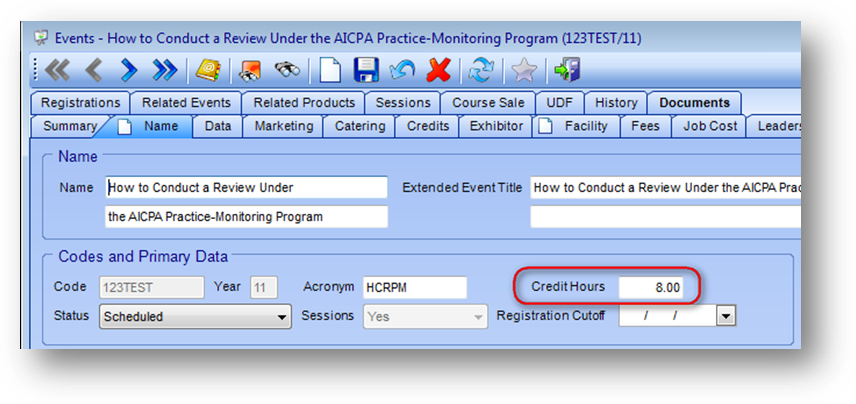The width and height of the screenshot is (856, 404).
Task: Click the Registration Cutoff date field
Action: coord(668,316)
